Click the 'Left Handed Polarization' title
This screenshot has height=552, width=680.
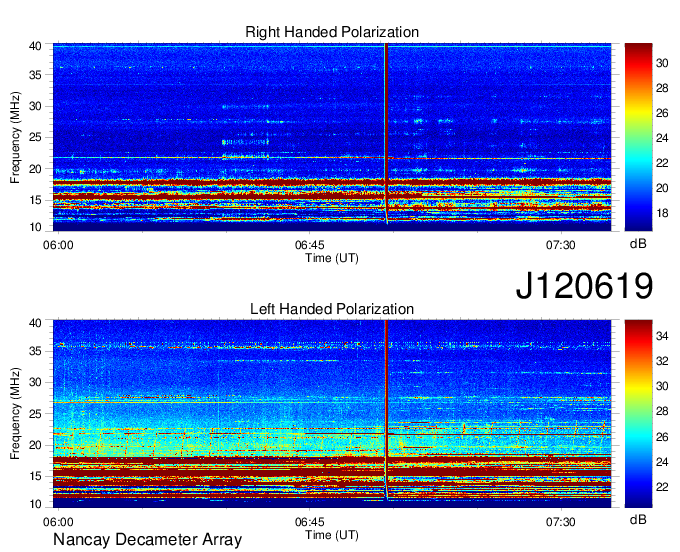pos(332,309)
